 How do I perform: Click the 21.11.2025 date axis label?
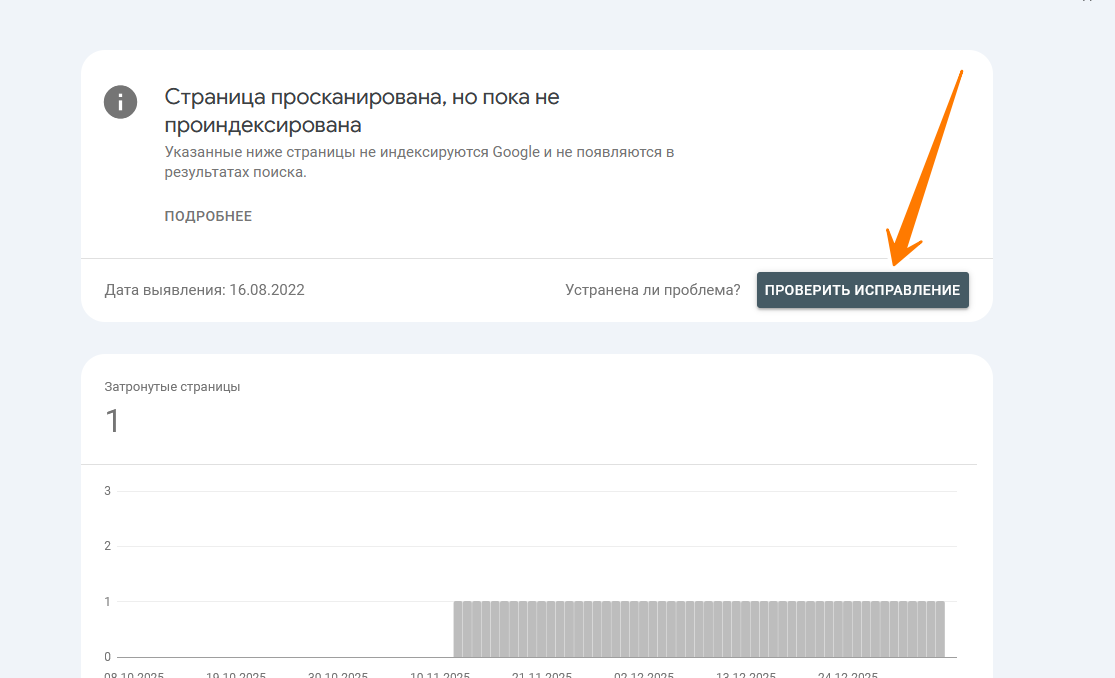pyautogui.click(x=541, y=674)
